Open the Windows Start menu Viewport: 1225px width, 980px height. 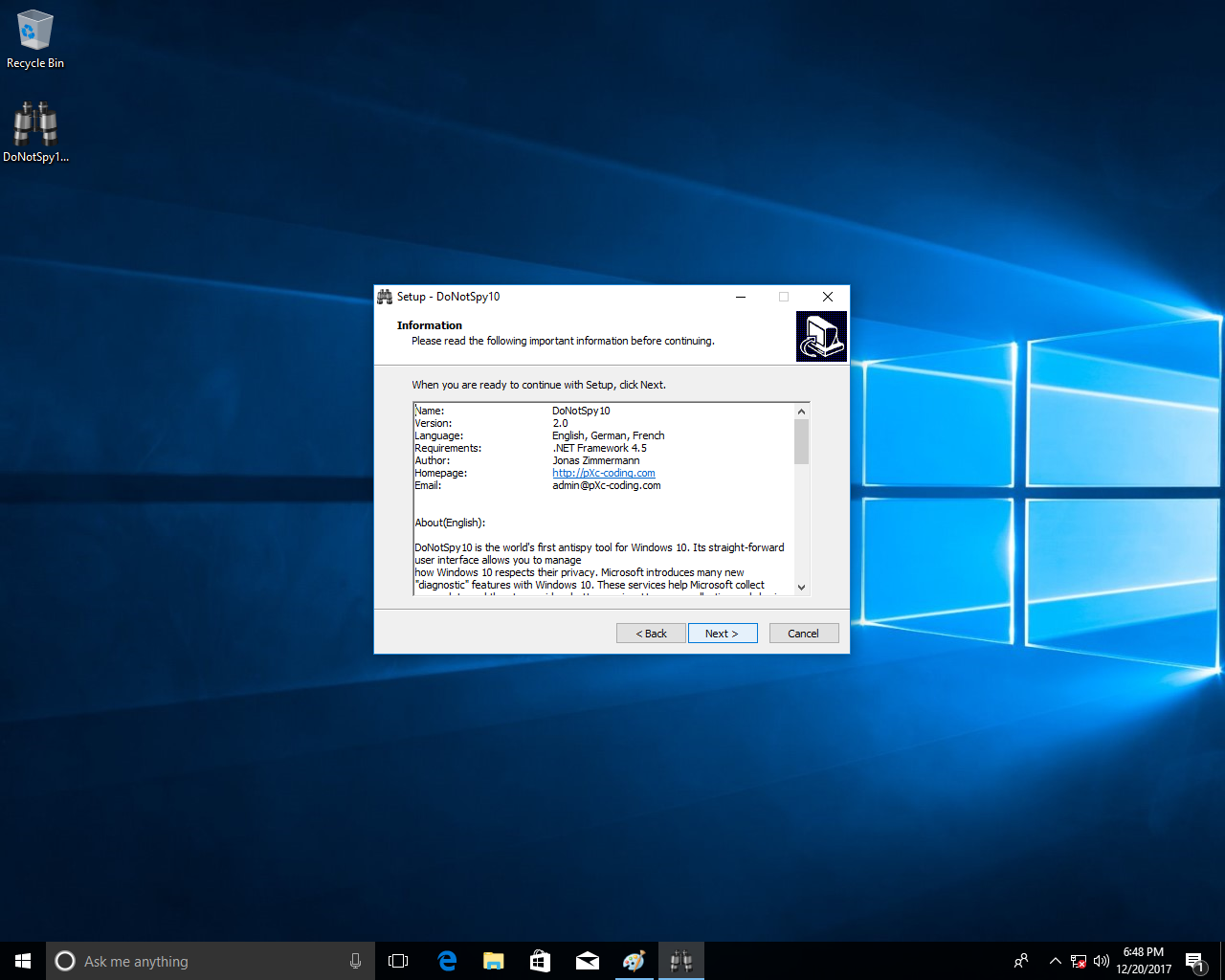[23, 961]
